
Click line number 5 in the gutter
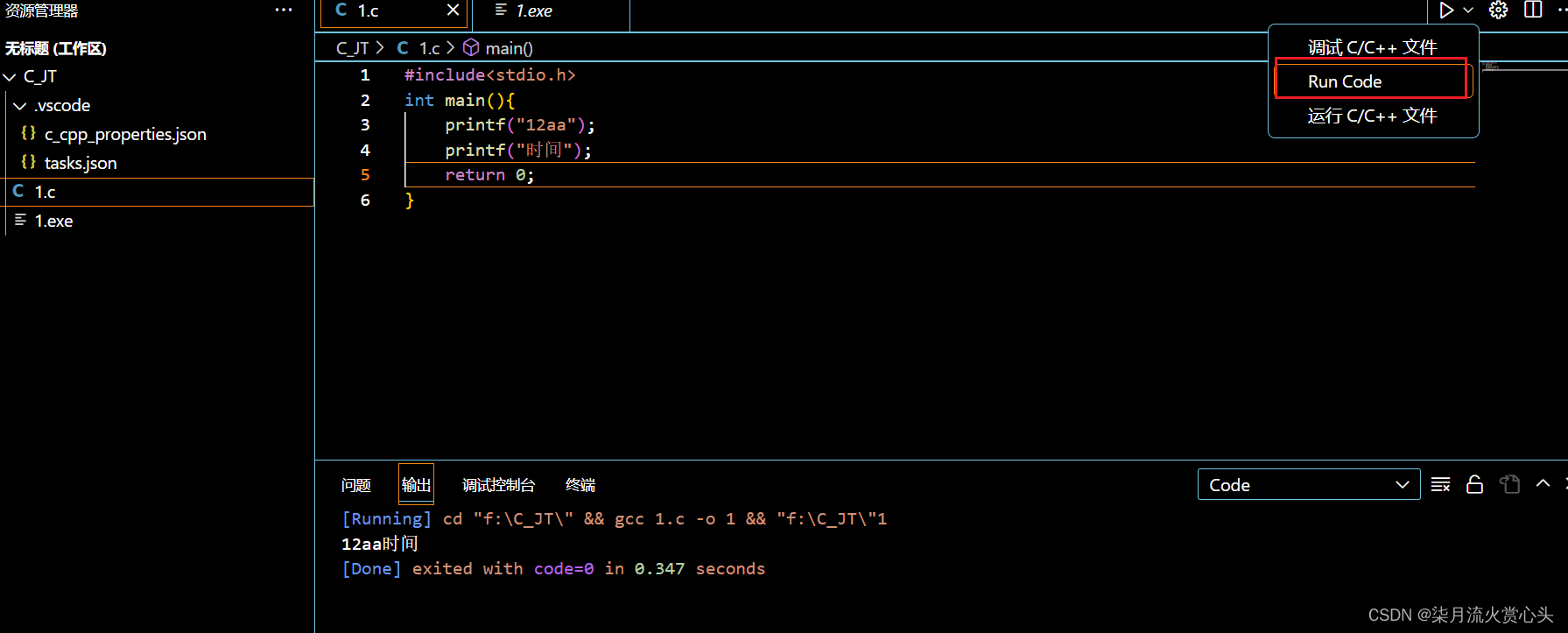[x=365, y=175]
